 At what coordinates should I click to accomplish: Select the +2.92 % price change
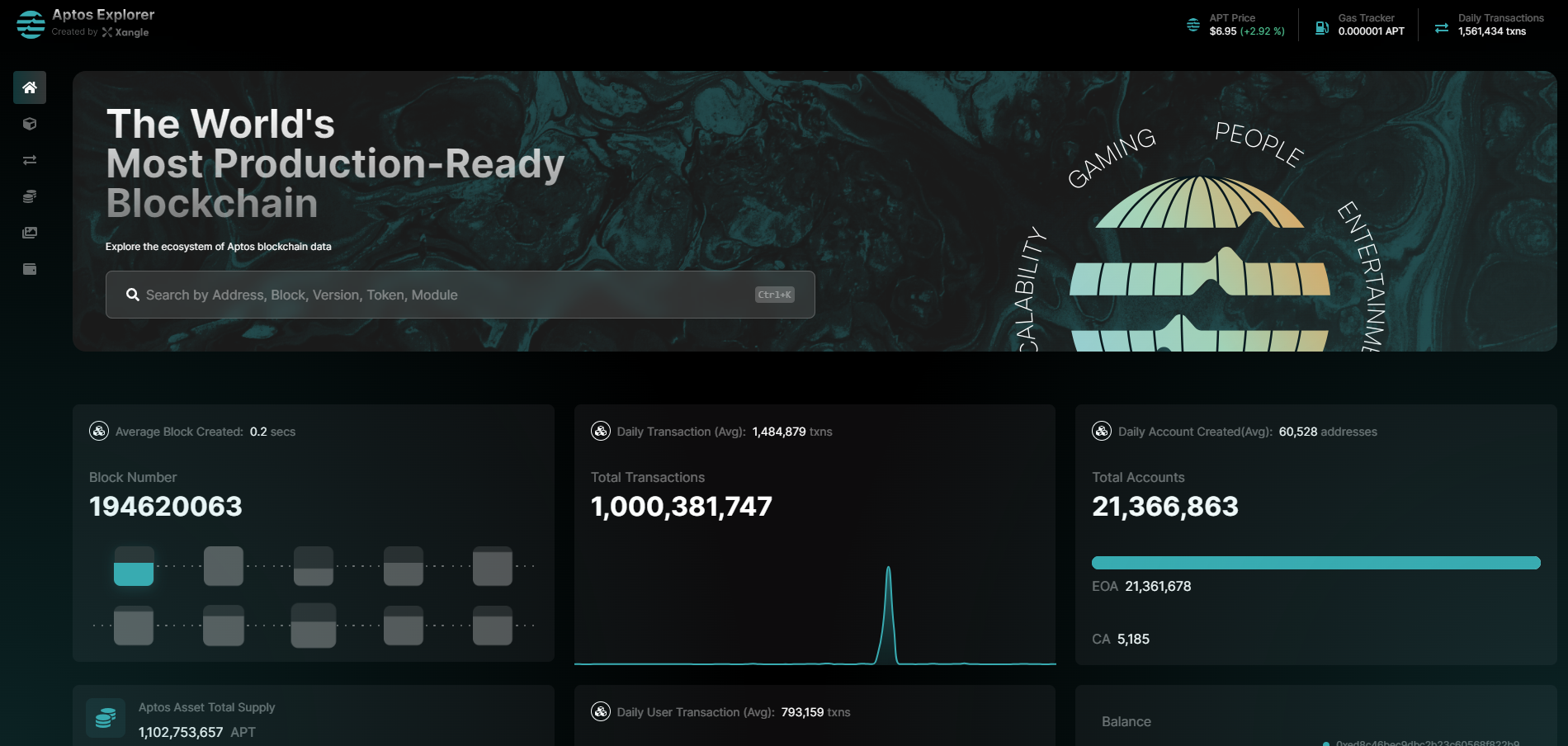pos(1263,31)
